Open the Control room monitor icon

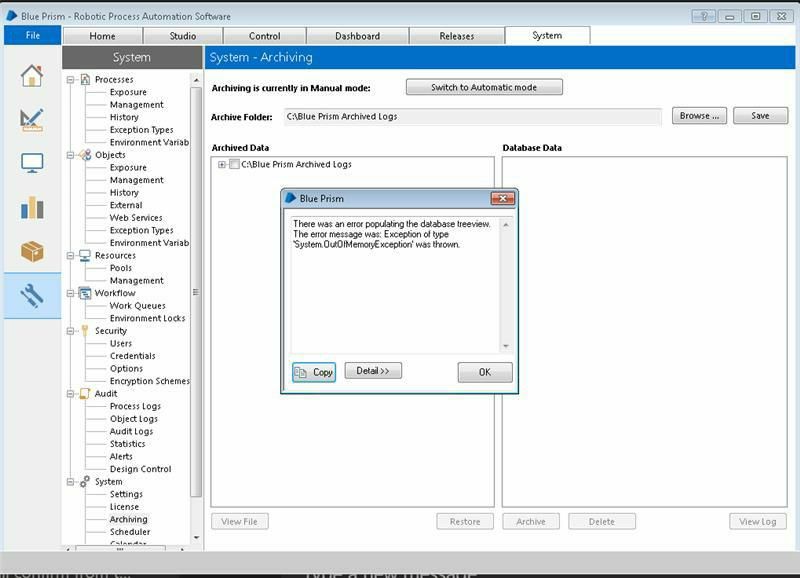(32, 163)
